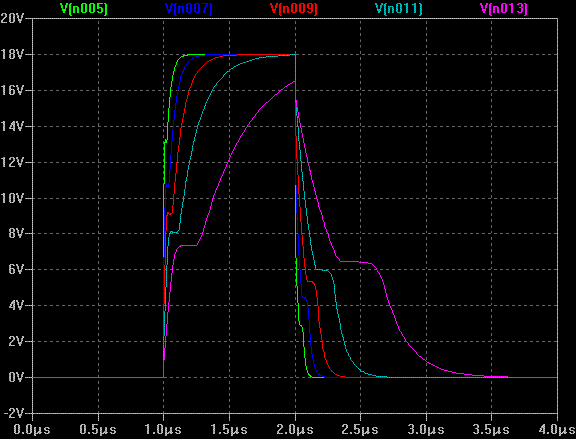Click the 12V vertical axis label

coord(12,162)
